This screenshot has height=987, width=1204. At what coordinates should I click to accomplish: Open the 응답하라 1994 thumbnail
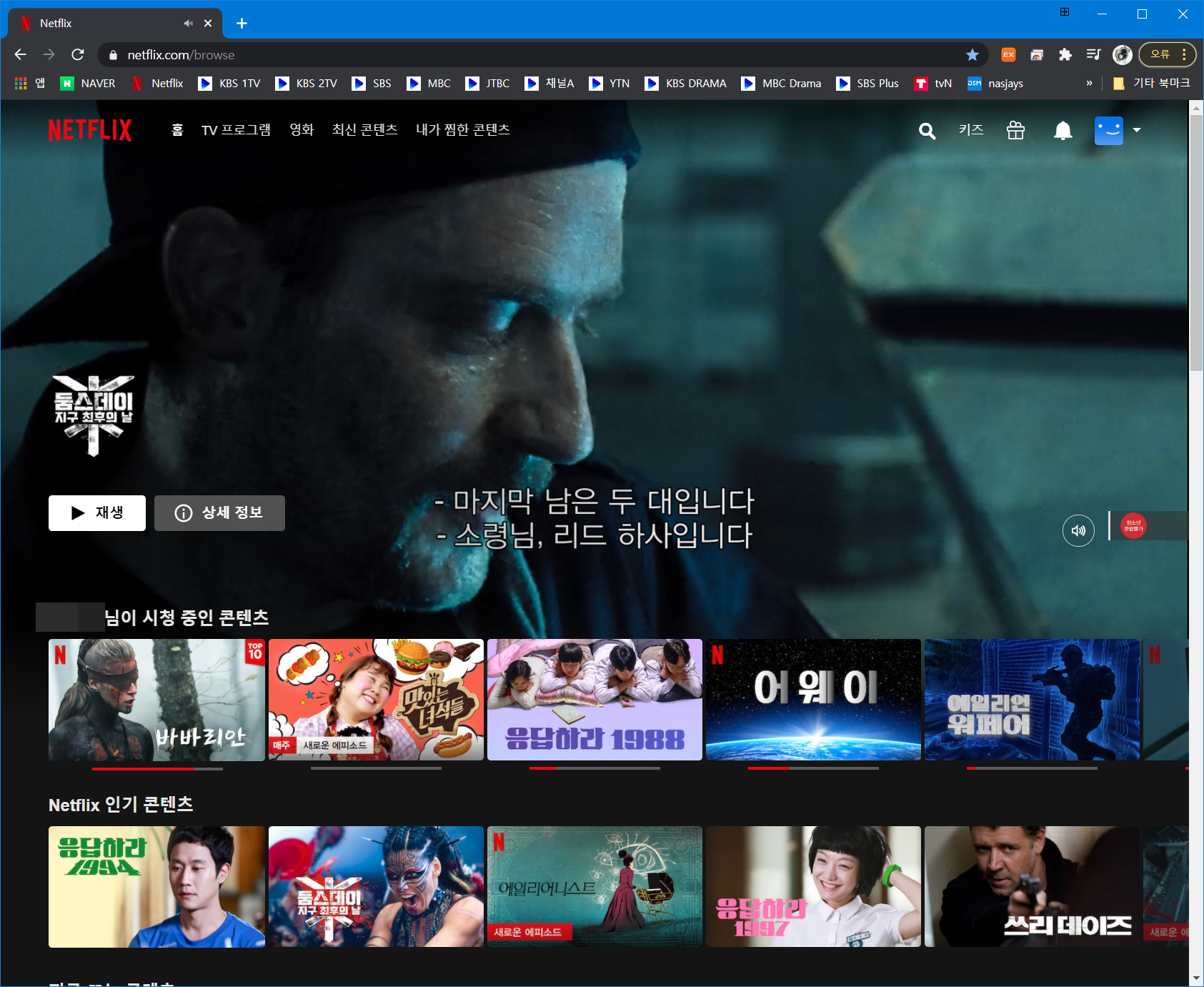coord(156,887)
